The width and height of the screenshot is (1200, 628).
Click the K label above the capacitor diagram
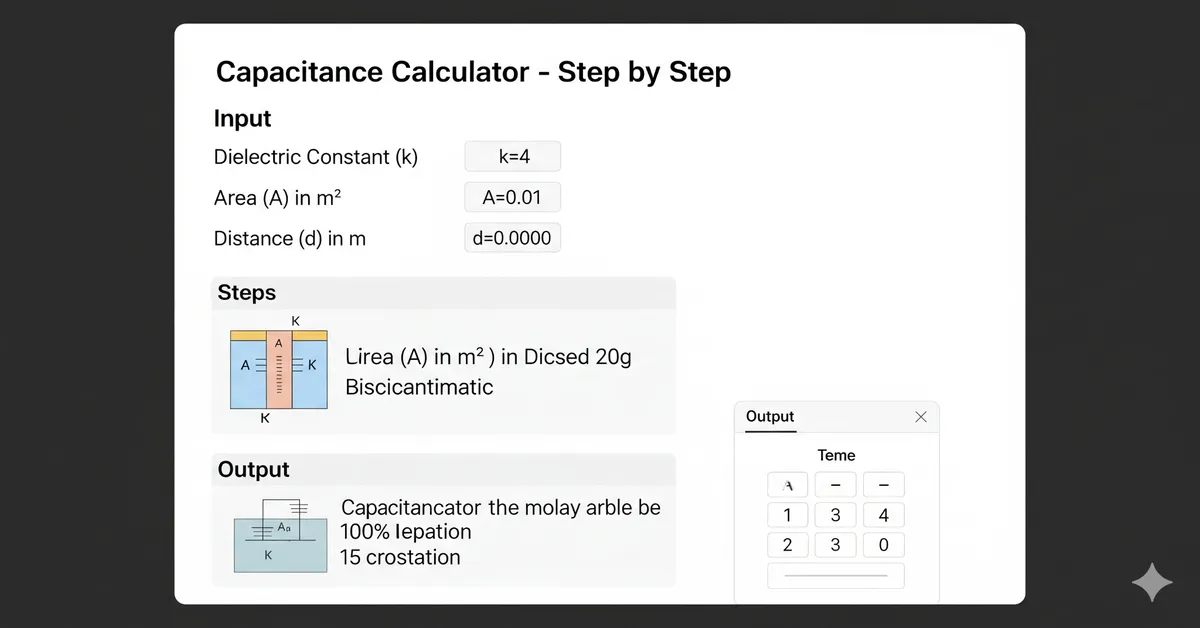(295, 321)
